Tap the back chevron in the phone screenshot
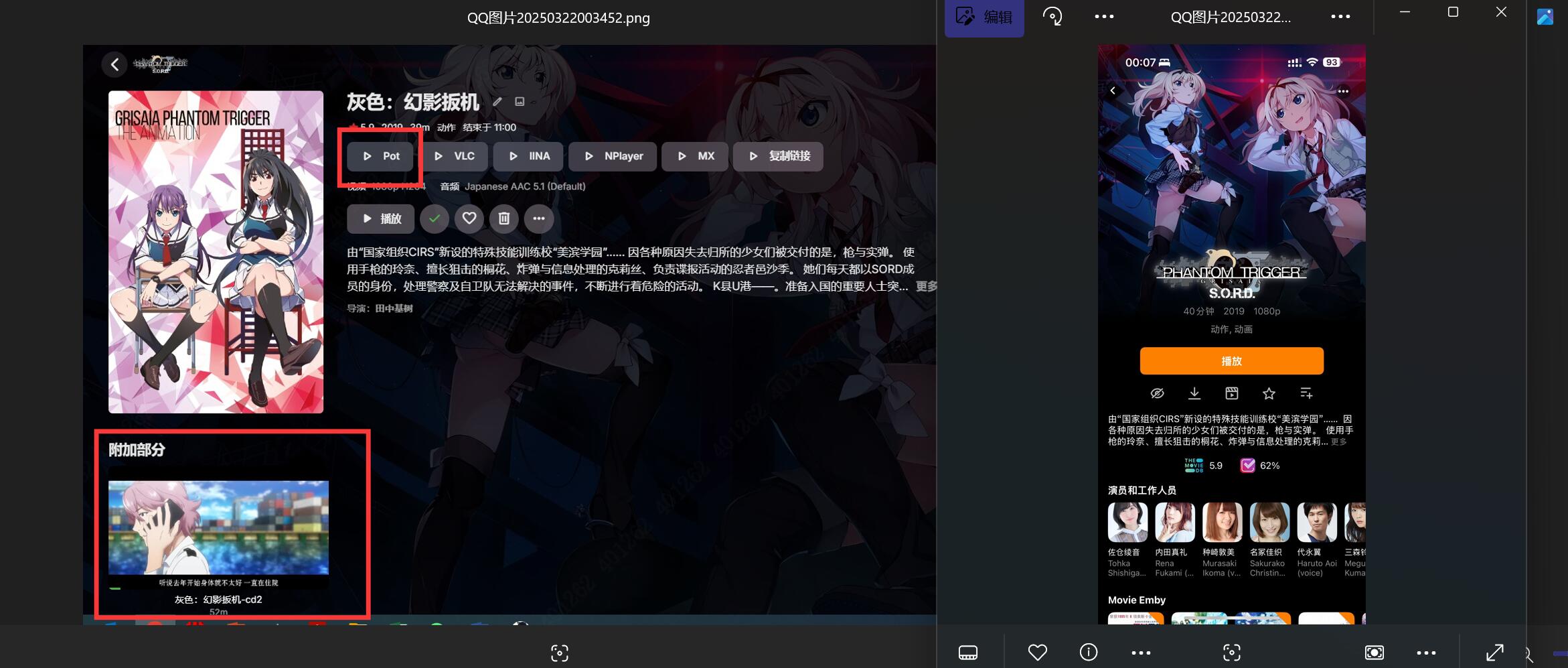1568x668 pixels. 1113,90
